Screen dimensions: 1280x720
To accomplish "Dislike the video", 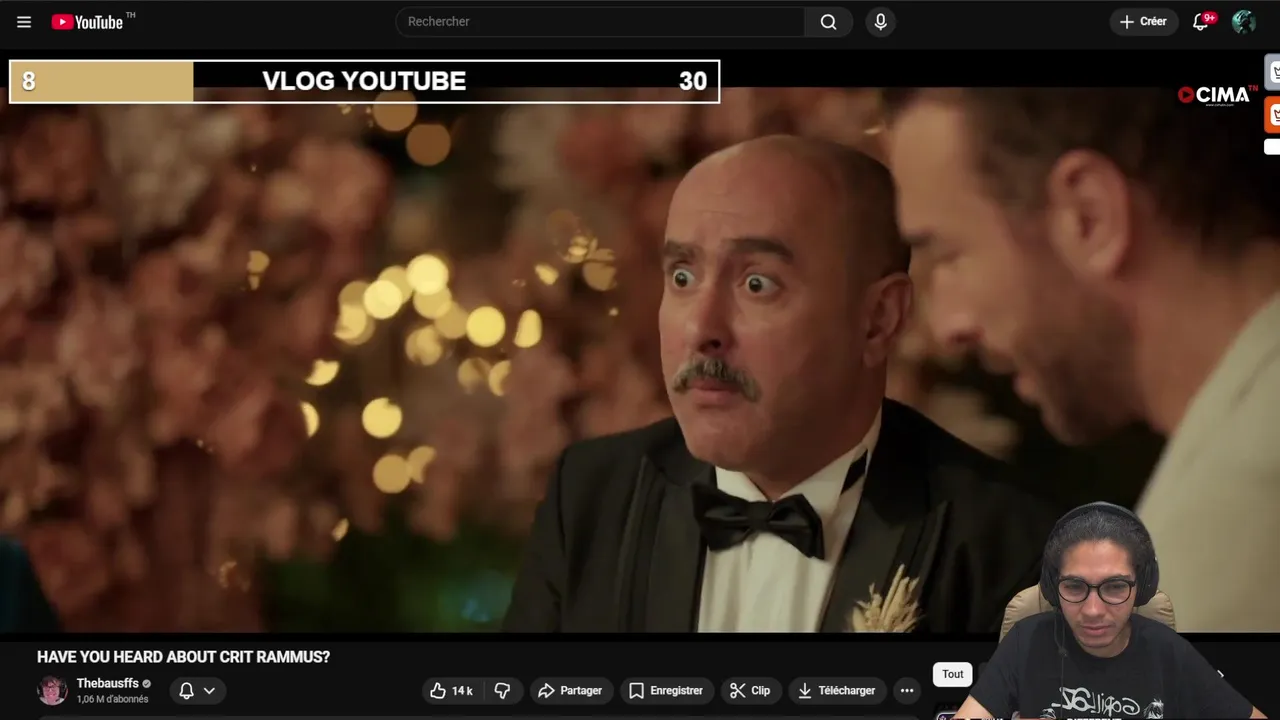I will click(x=502, y=690).
